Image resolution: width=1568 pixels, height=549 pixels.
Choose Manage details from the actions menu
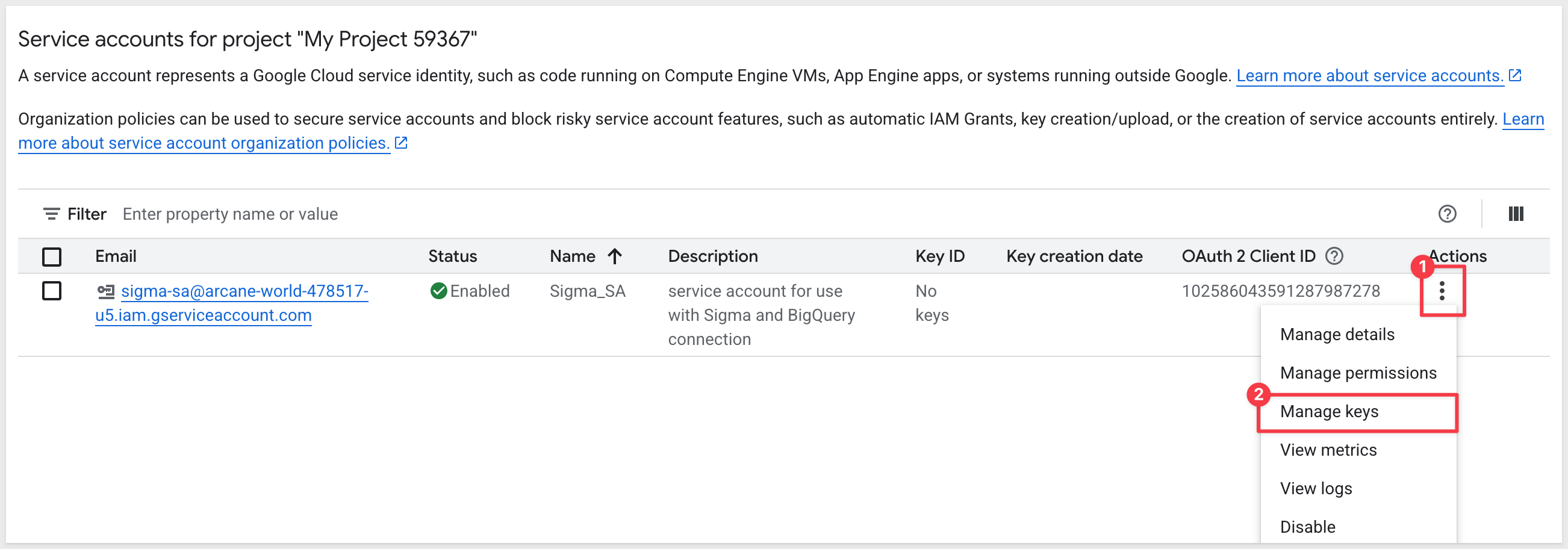point(1337,334)
